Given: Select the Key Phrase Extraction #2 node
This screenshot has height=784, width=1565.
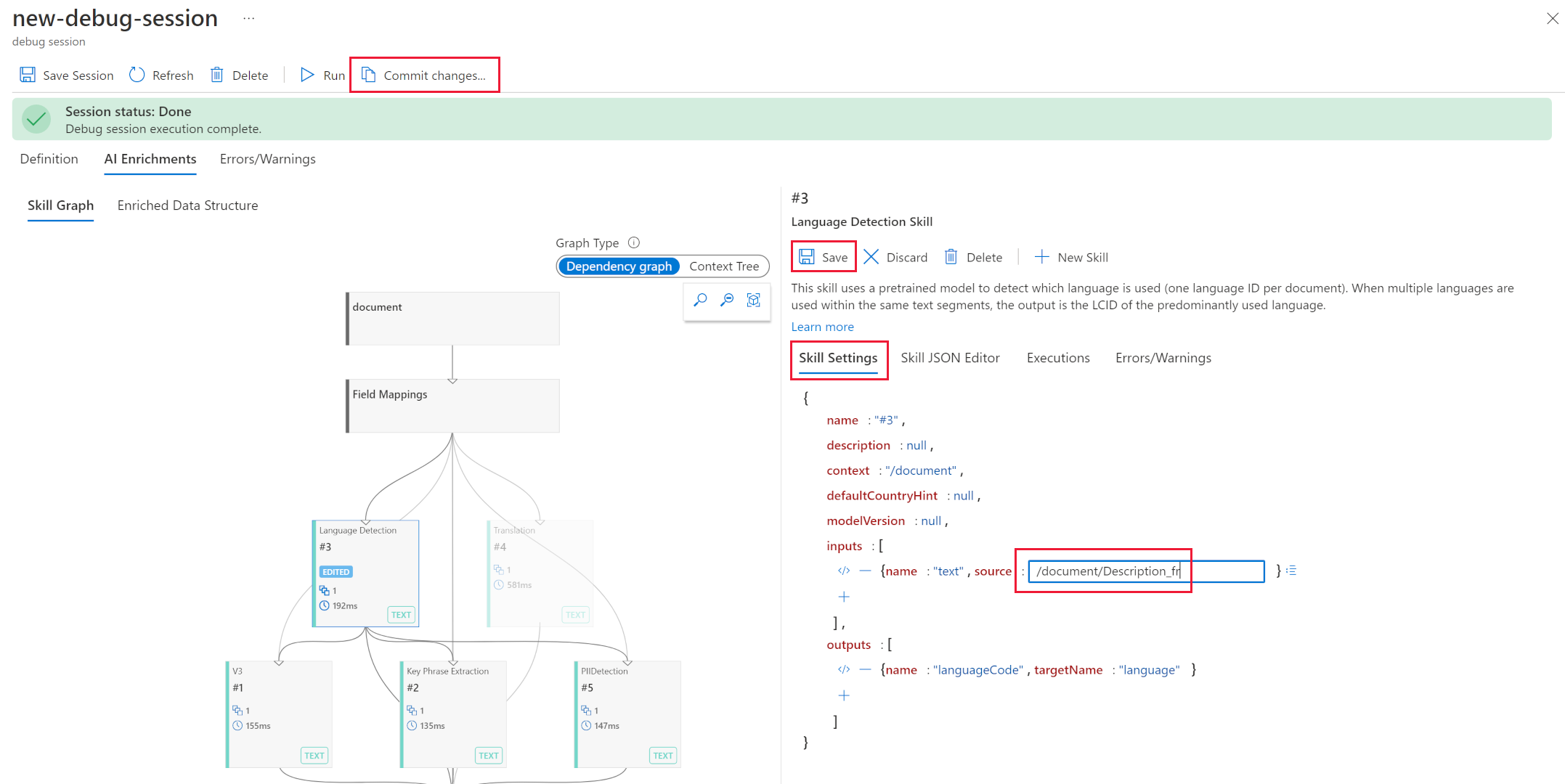Looking at the screenshot, I should [x=452, y=713].
